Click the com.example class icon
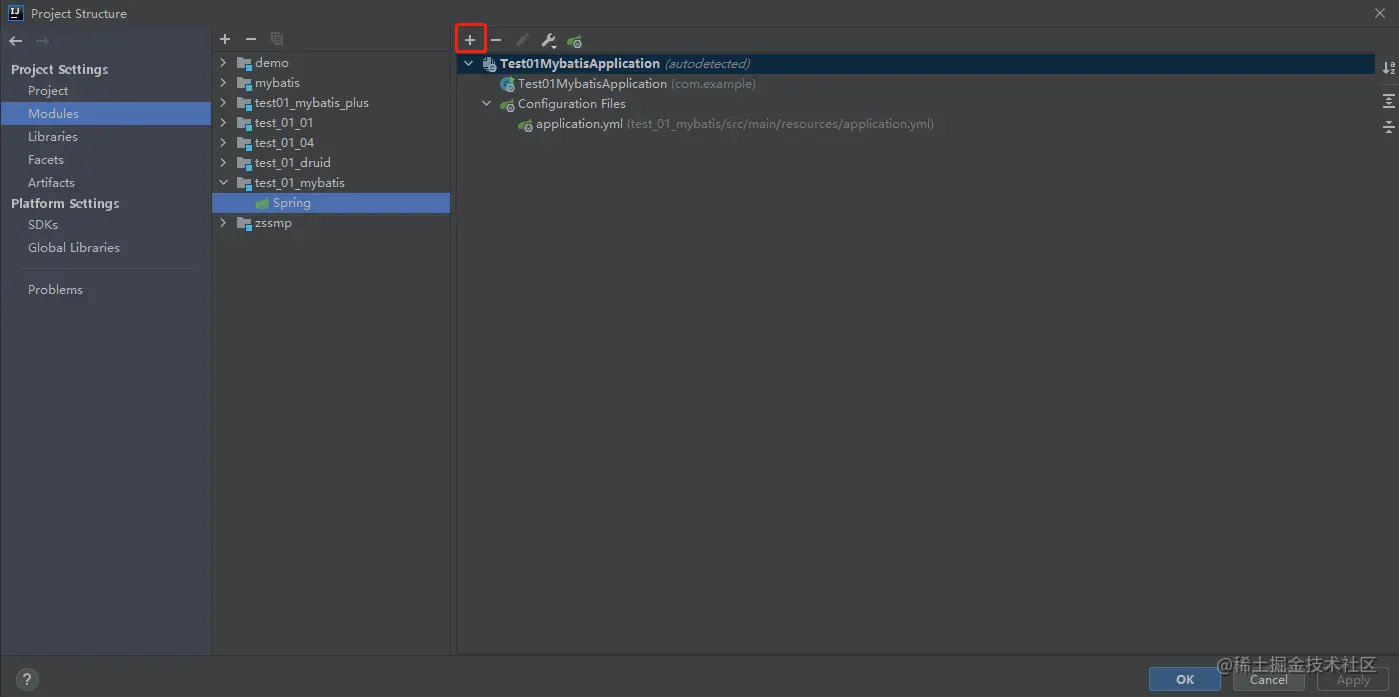This screenshot has height=697, width=1399. (x=507, y=84)
